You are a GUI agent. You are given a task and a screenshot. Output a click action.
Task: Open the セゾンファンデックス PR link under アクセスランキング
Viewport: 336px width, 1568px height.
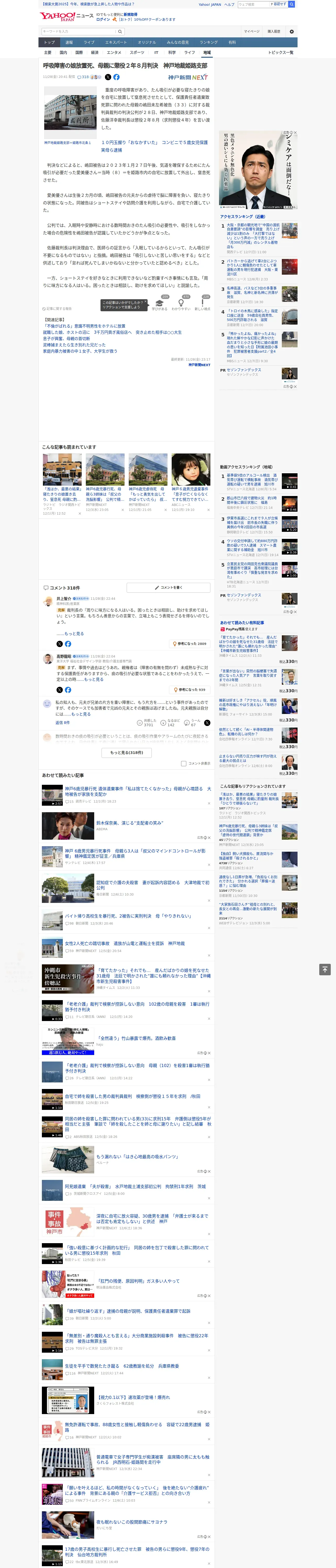(243, 370)
